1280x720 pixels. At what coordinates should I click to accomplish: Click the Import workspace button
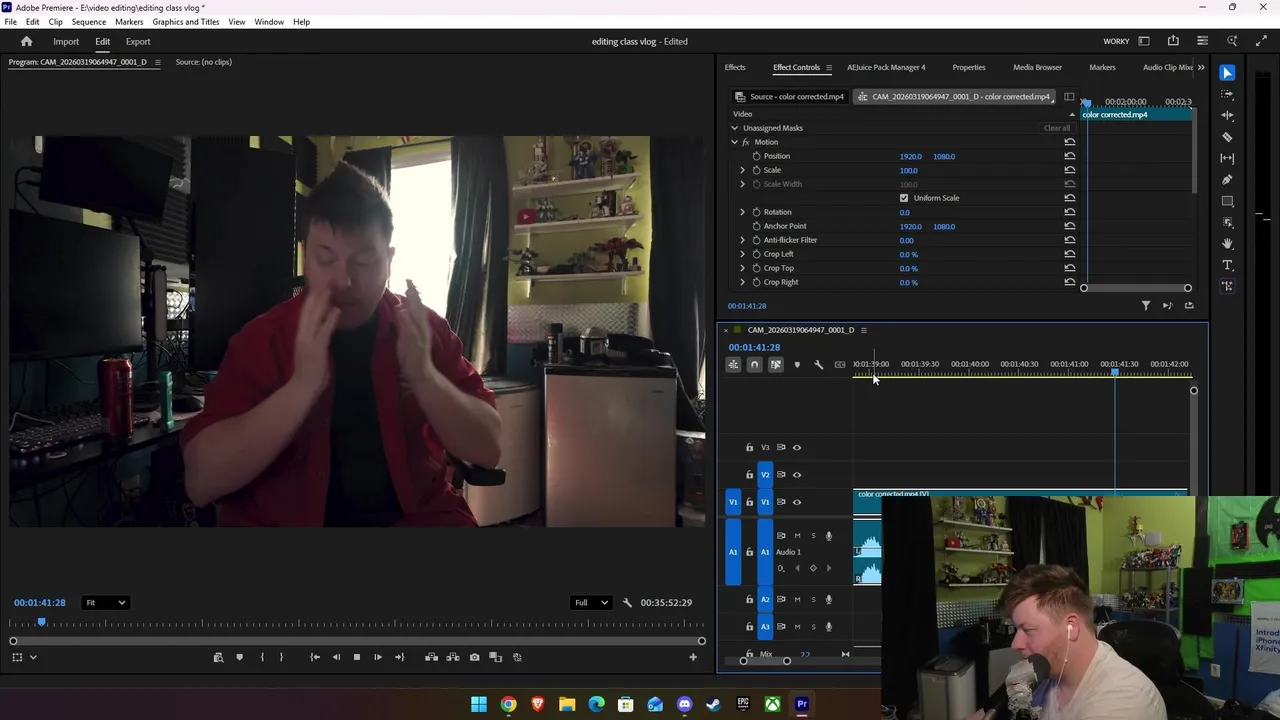[66, 42]
